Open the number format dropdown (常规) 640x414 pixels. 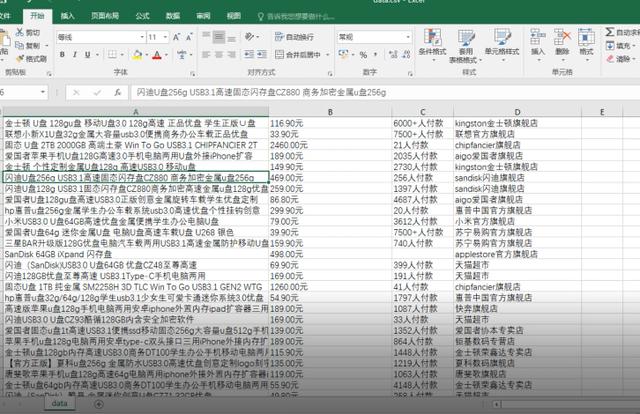click(408, 37)
